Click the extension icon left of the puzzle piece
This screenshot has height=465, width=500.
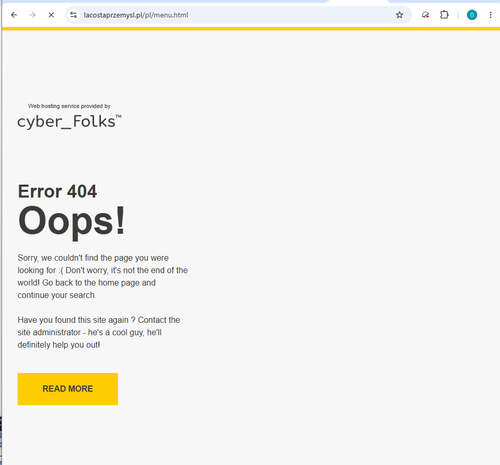click(425, 15)
